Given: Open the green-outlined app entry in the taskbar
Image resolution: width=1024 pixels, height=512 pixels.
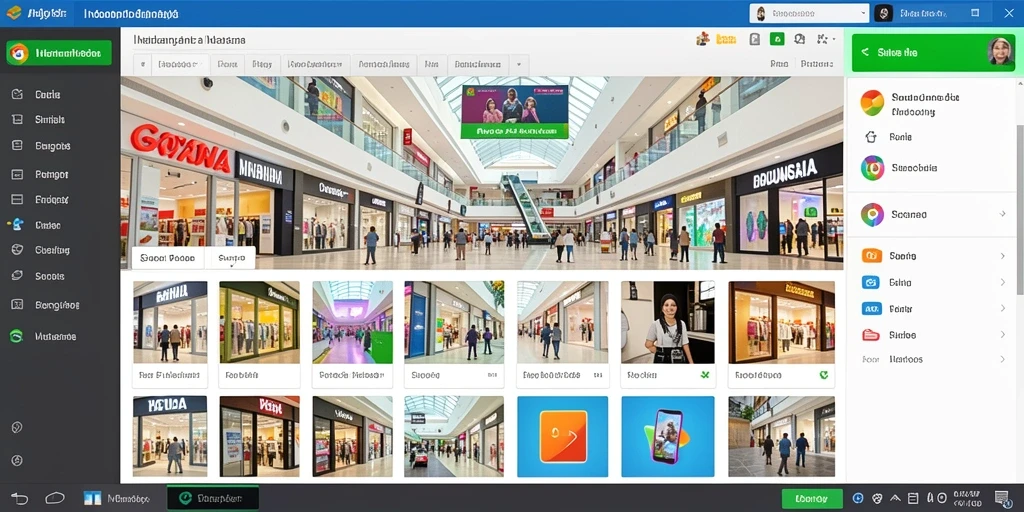Looking at the screenshot, I should click(x=213, y=498).
